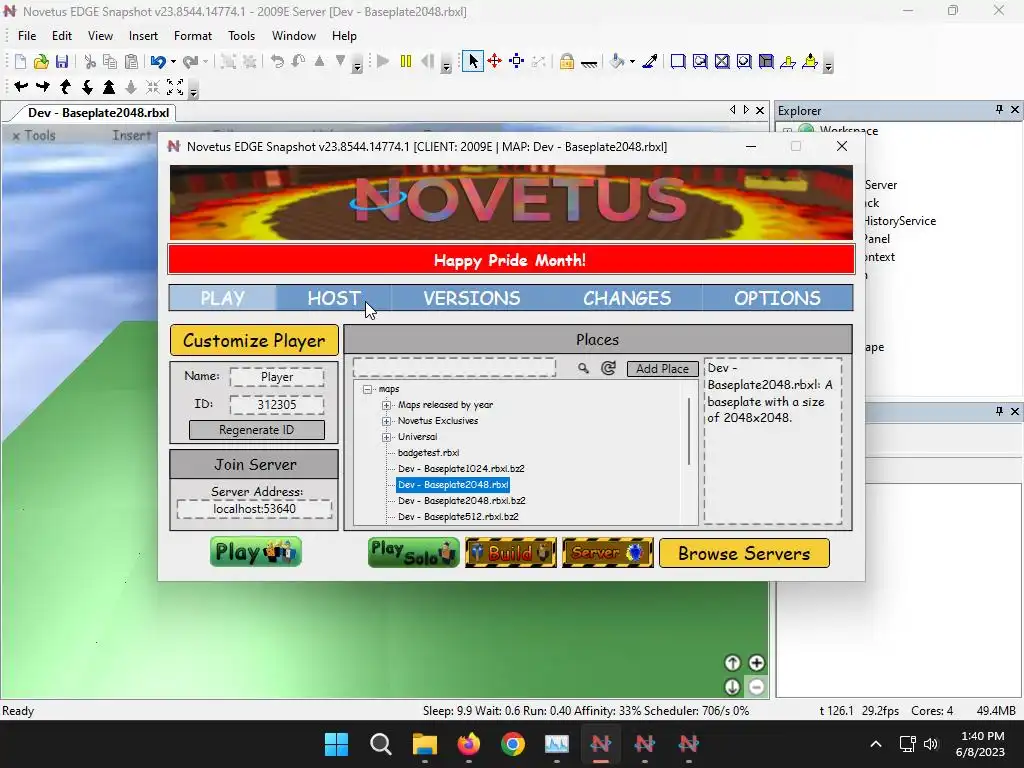1024x768 pixels.
Task: Click the Customize Player button
Action: [254, 340]
